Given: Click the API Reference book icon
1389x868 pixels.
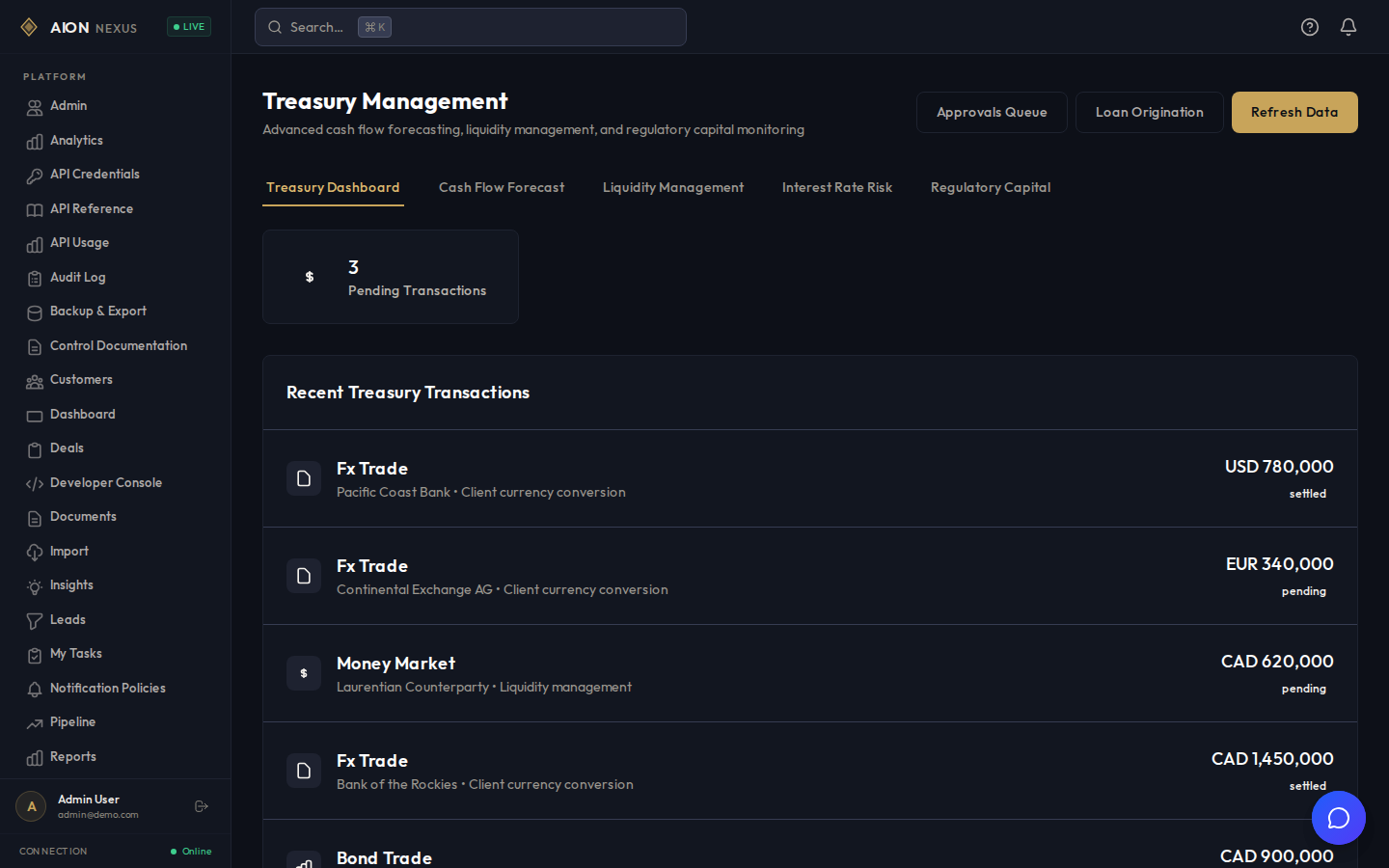Looking at the screenshot, I should pyautogui.click(x=35, y=210).
